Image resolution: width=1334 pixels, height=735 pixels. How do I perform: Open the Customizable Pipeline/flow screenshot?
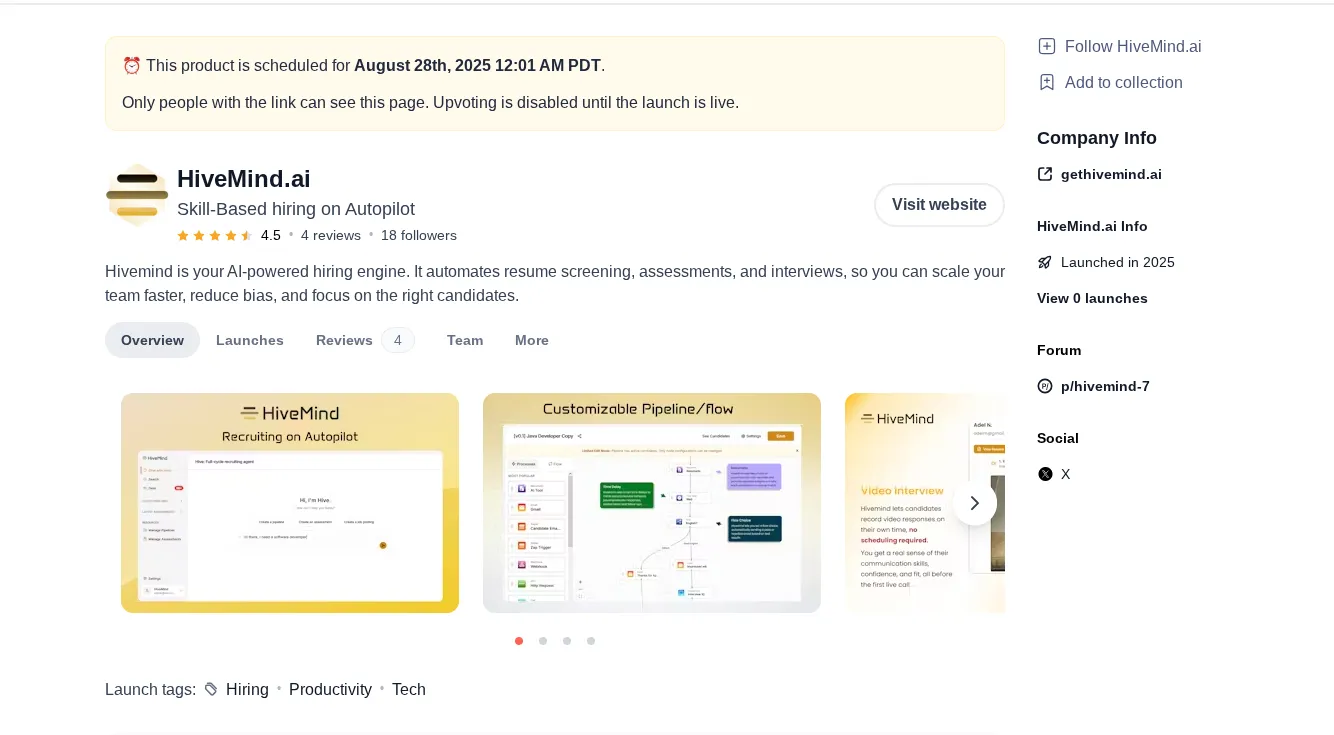pyautogui.click(x=652, y=503)
